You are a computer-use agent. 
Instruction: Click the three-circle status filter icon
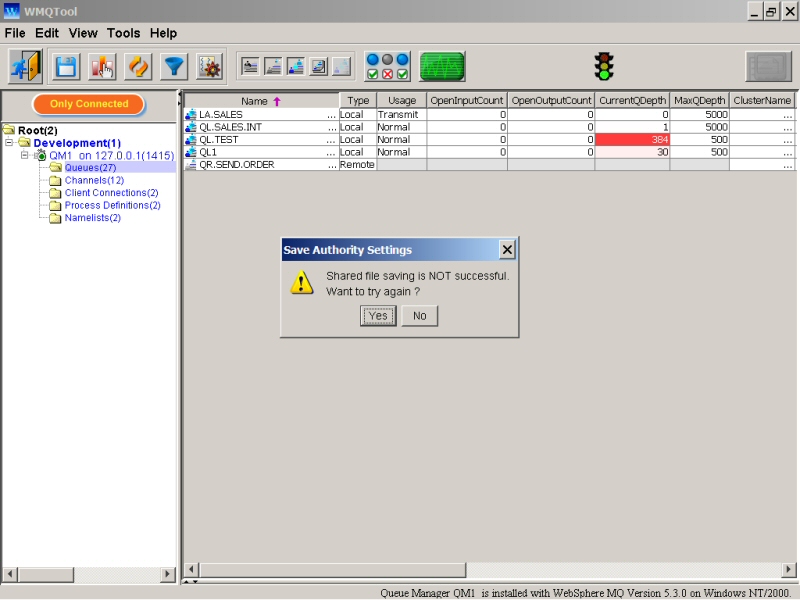point(387,66)
